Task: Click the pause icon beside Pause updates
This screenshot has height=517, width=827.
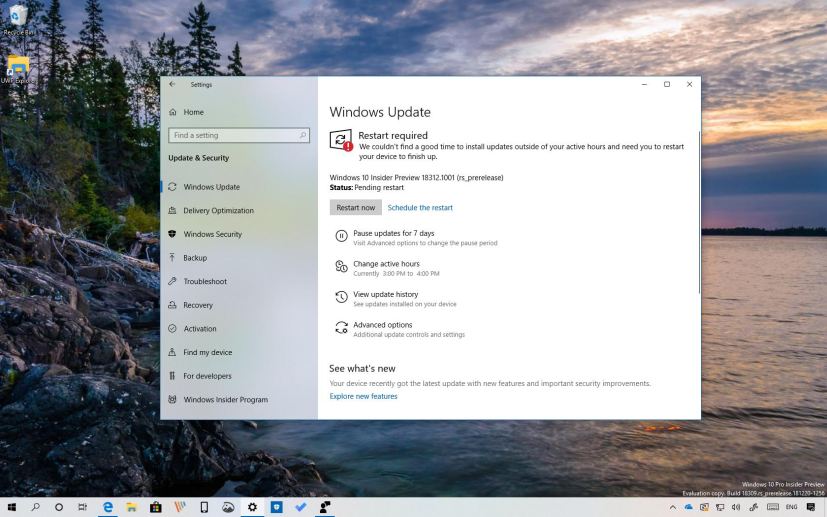Action: (341, 236)
